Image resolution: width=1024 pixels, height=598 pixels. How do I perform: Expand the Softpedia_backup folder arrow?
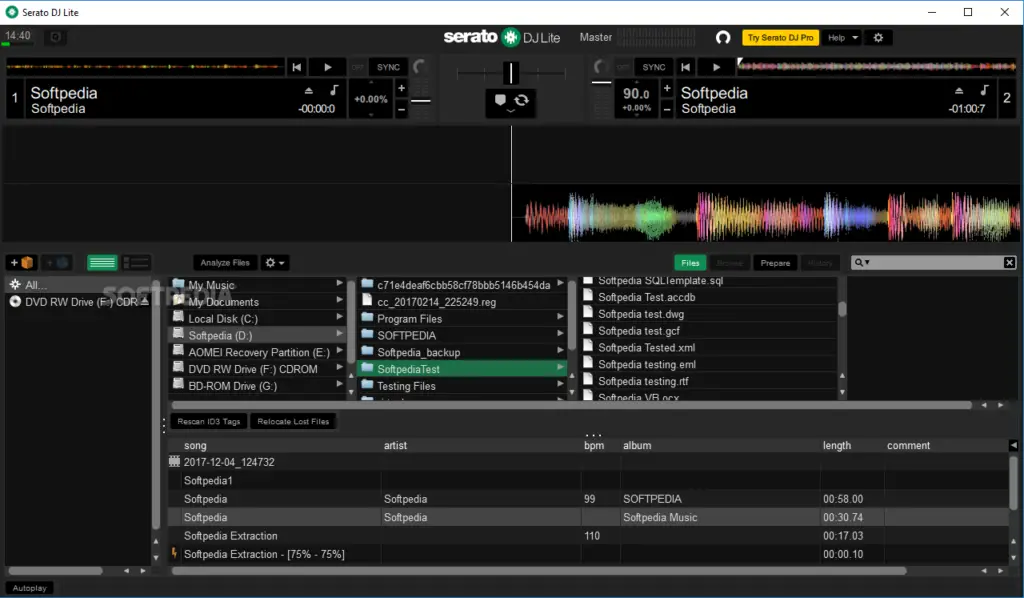(560, 351)
